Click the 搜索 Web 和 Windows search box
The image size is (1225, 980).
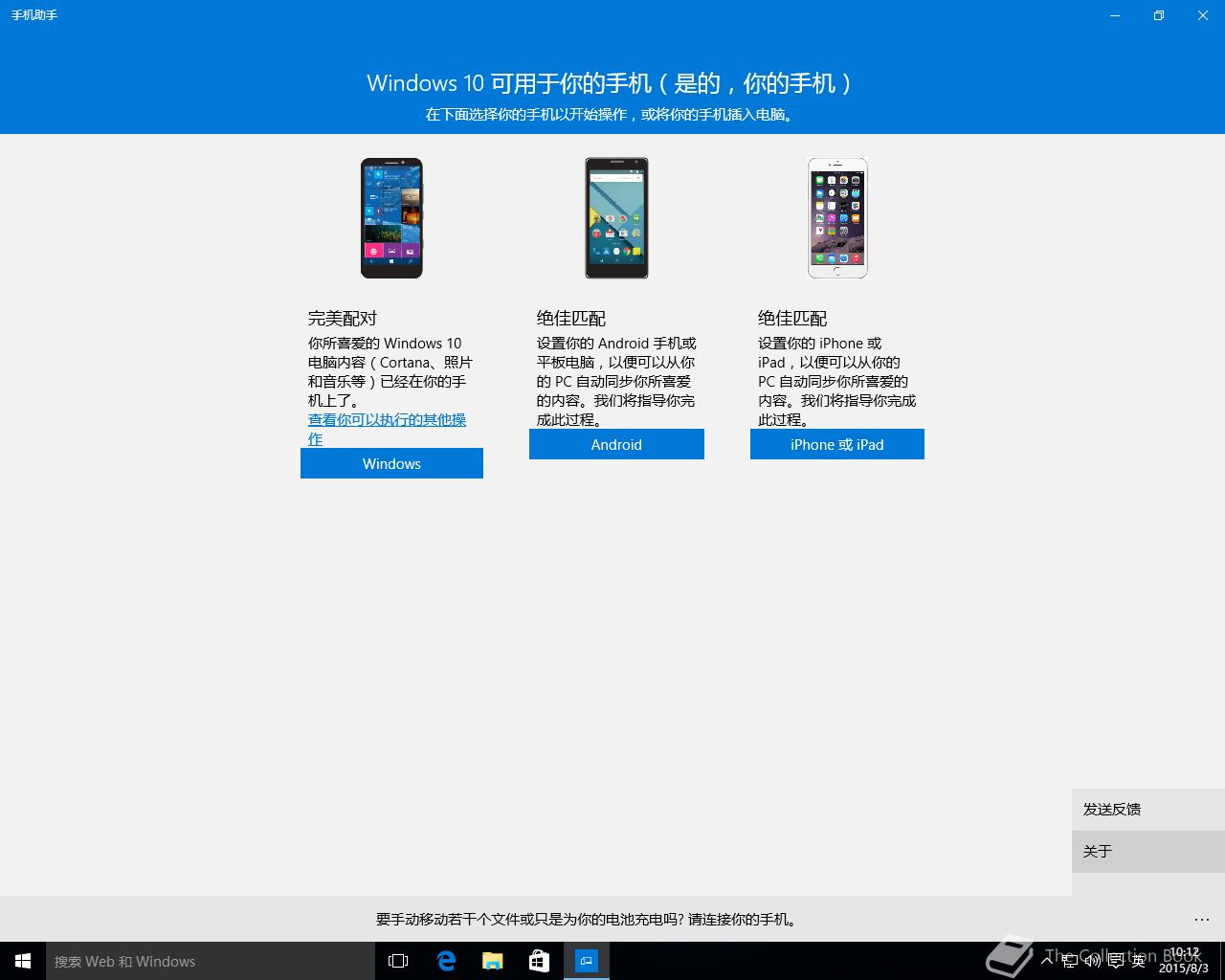coord(210,961)
